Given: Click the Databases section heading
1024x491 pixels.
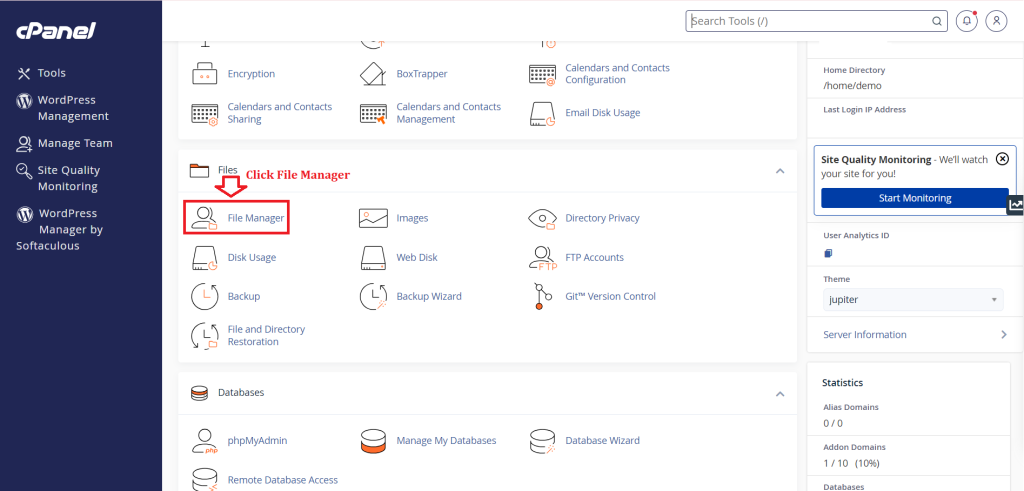Looking at the screenshot, I should [241, 393].
